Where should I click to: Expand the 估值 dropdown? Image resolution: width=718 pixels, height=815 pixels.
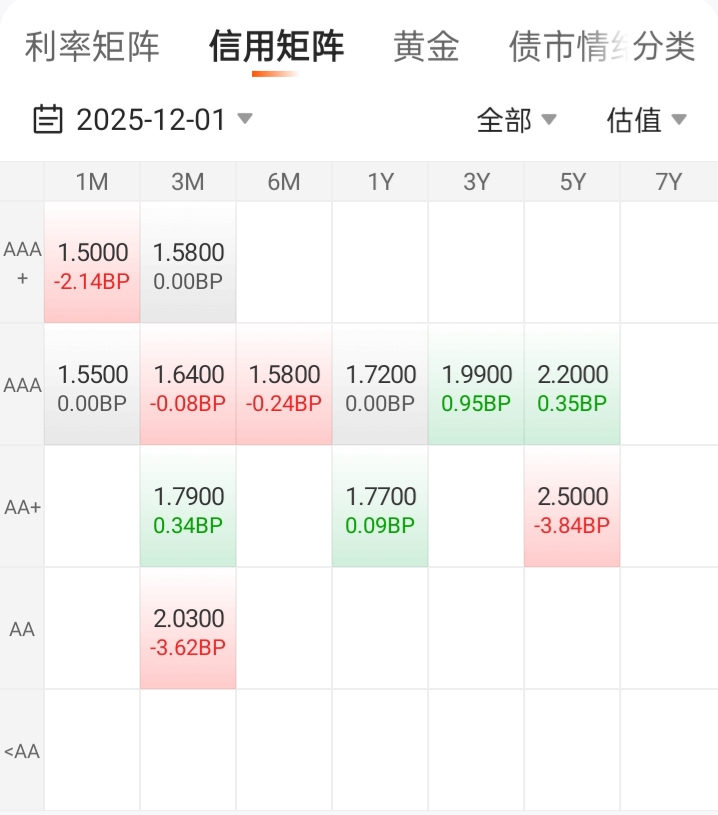point(647,120)
